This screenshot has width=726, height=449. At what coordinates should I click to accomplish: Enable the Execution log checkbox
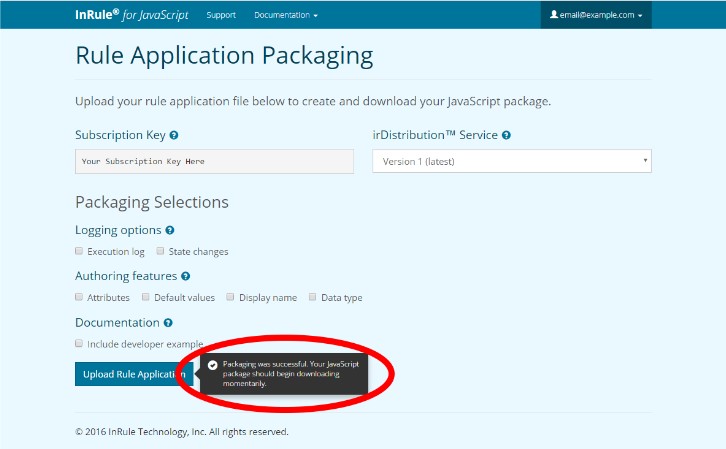pyautogui.click(x=79, y=252)
